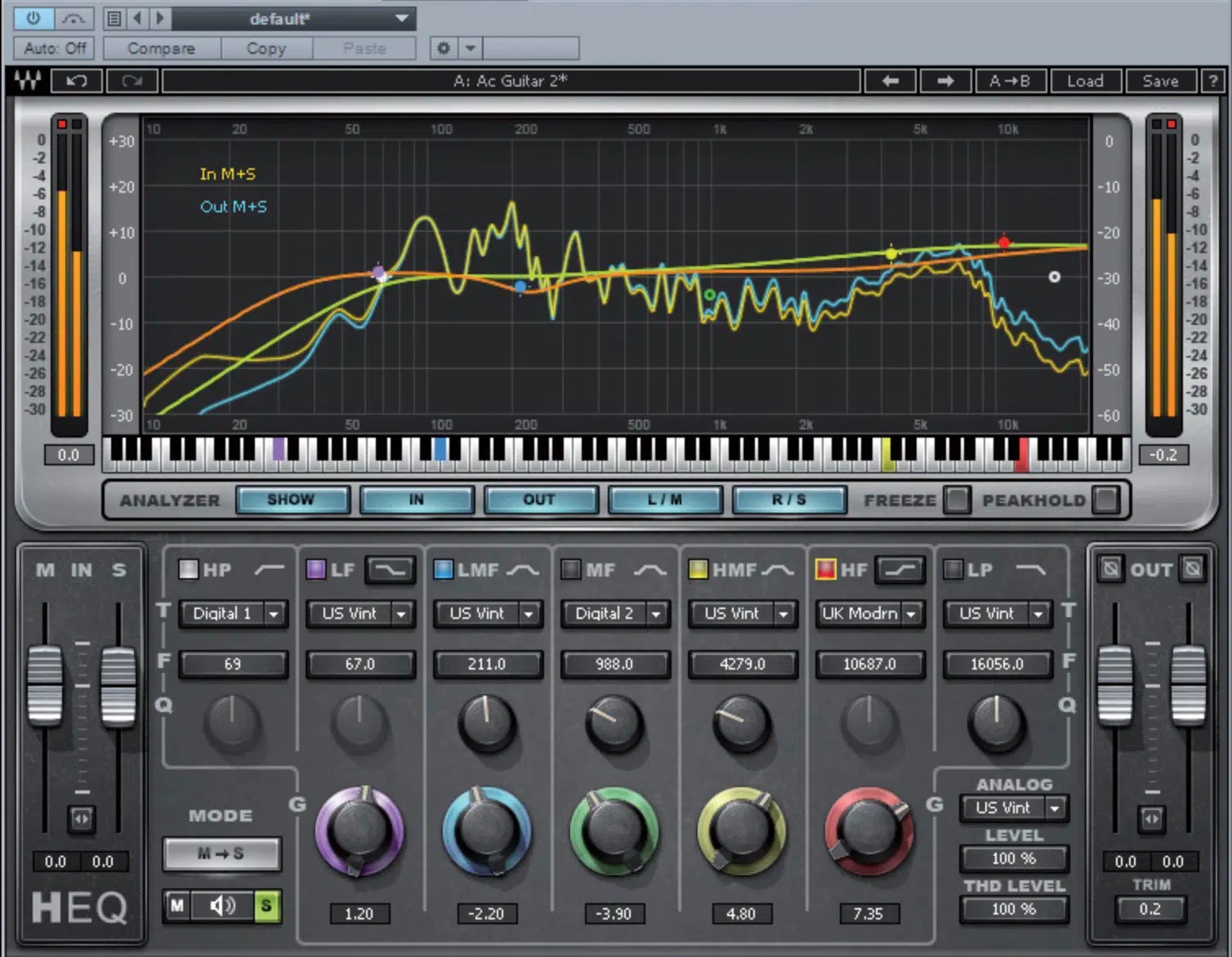Toggle the blue LMF band
Viewport: 1232px width, 957px height.
tap(443, 569)
